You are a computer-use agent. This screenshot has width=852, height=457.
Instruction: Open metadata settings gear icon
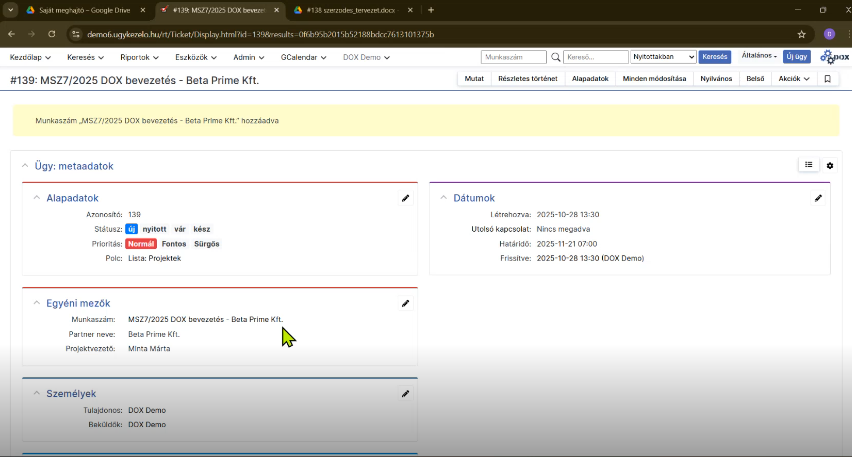[x=829, y=165]
